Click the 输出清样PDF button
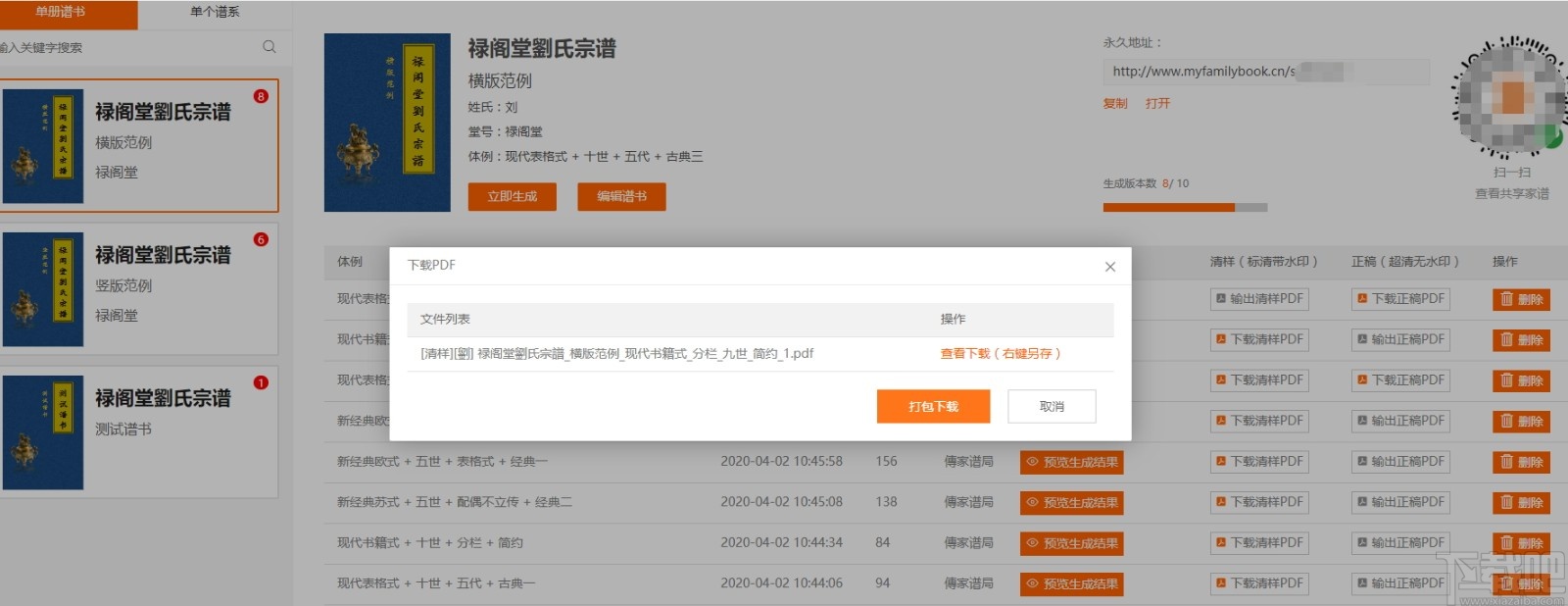1568x606 pixels. (x=1259, y=299)
